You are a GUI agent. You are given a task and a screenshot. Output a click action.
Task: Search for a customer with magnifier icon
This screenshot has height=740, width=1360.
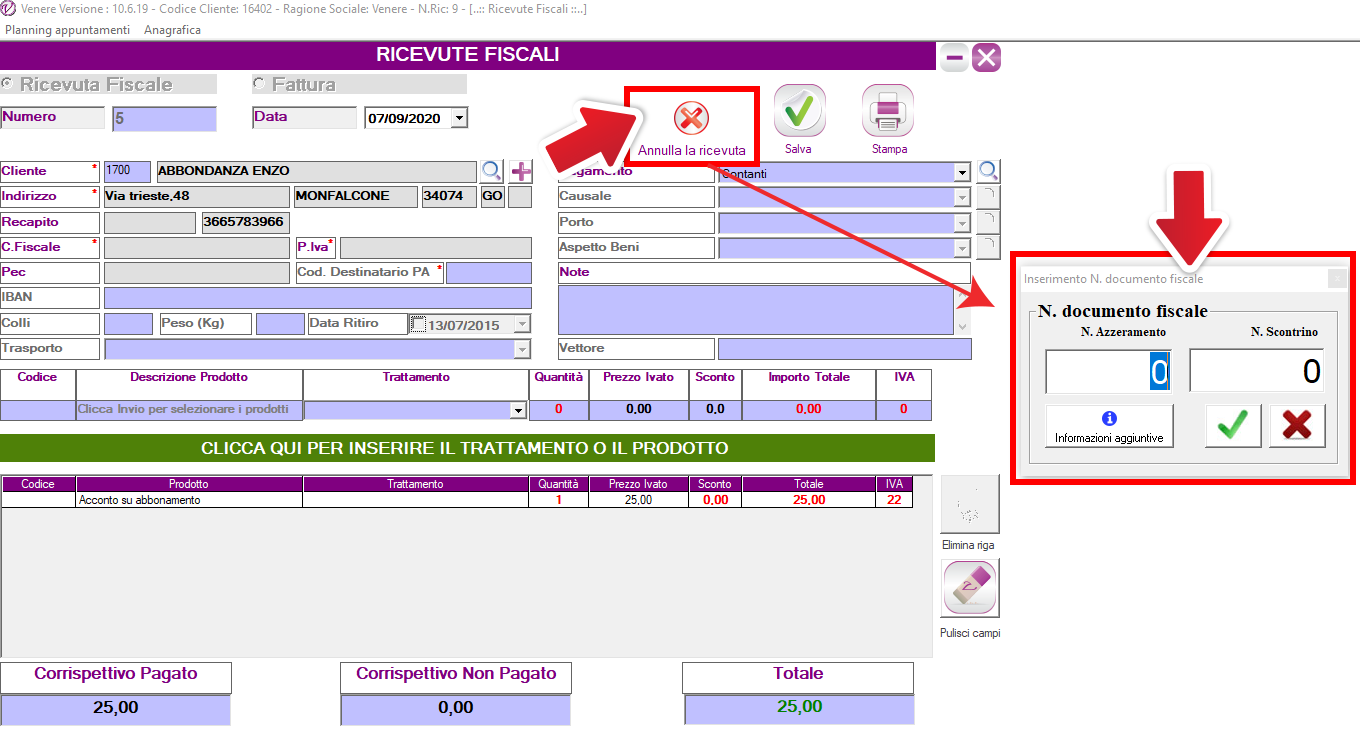tap(492, 171)
